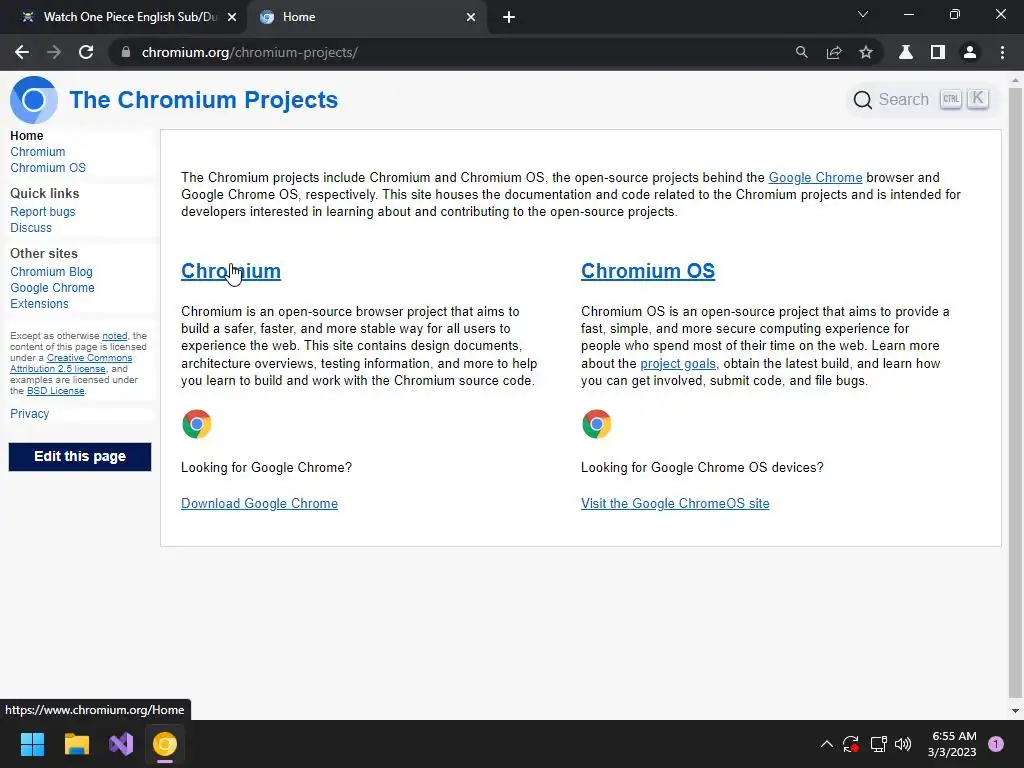The height and width of the screenshot is (768, 1024).
Task: Open the Chromium OS heading link
Action: 648,271
